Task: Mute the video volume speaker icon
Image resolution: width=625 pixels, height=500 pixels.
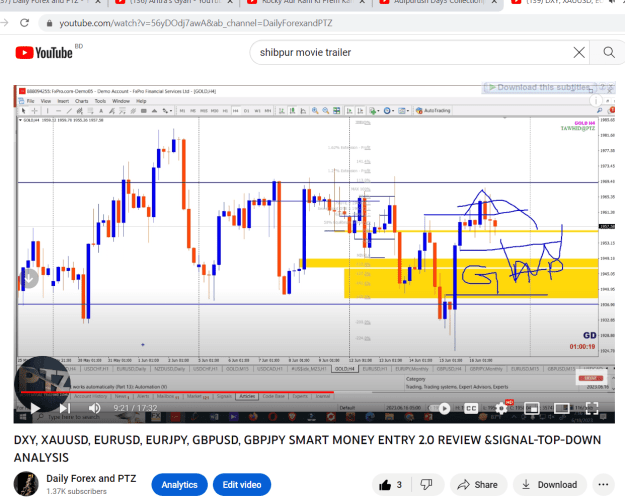Action: (x=94, y=408)
